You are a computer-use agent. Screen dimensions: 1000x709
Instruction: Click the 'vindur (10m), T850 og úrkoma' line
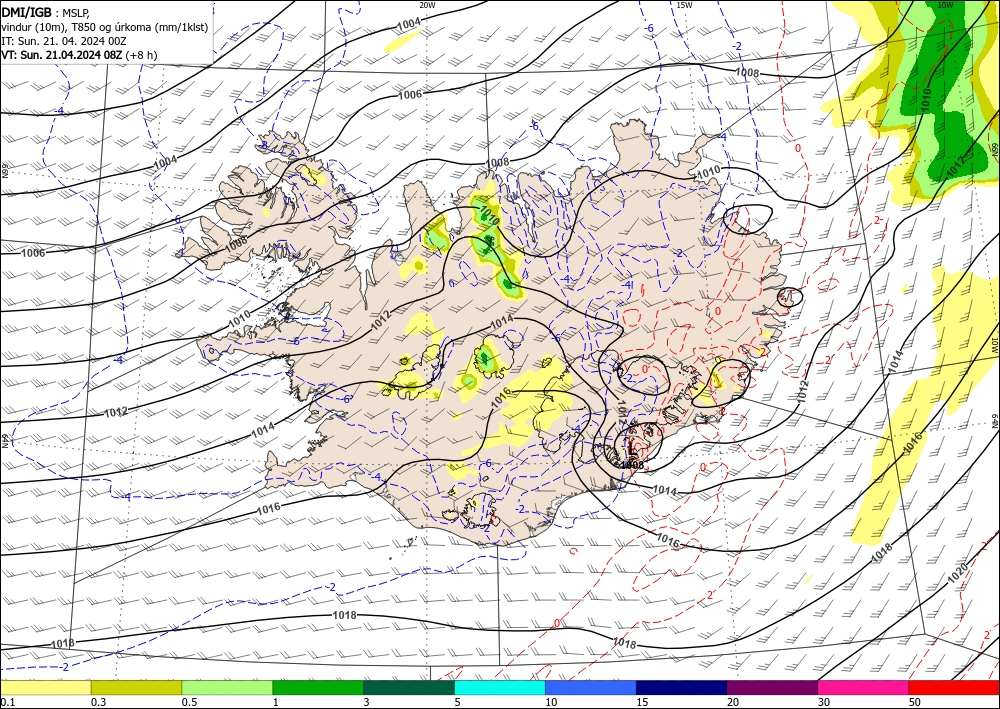(x=105, y=27)
